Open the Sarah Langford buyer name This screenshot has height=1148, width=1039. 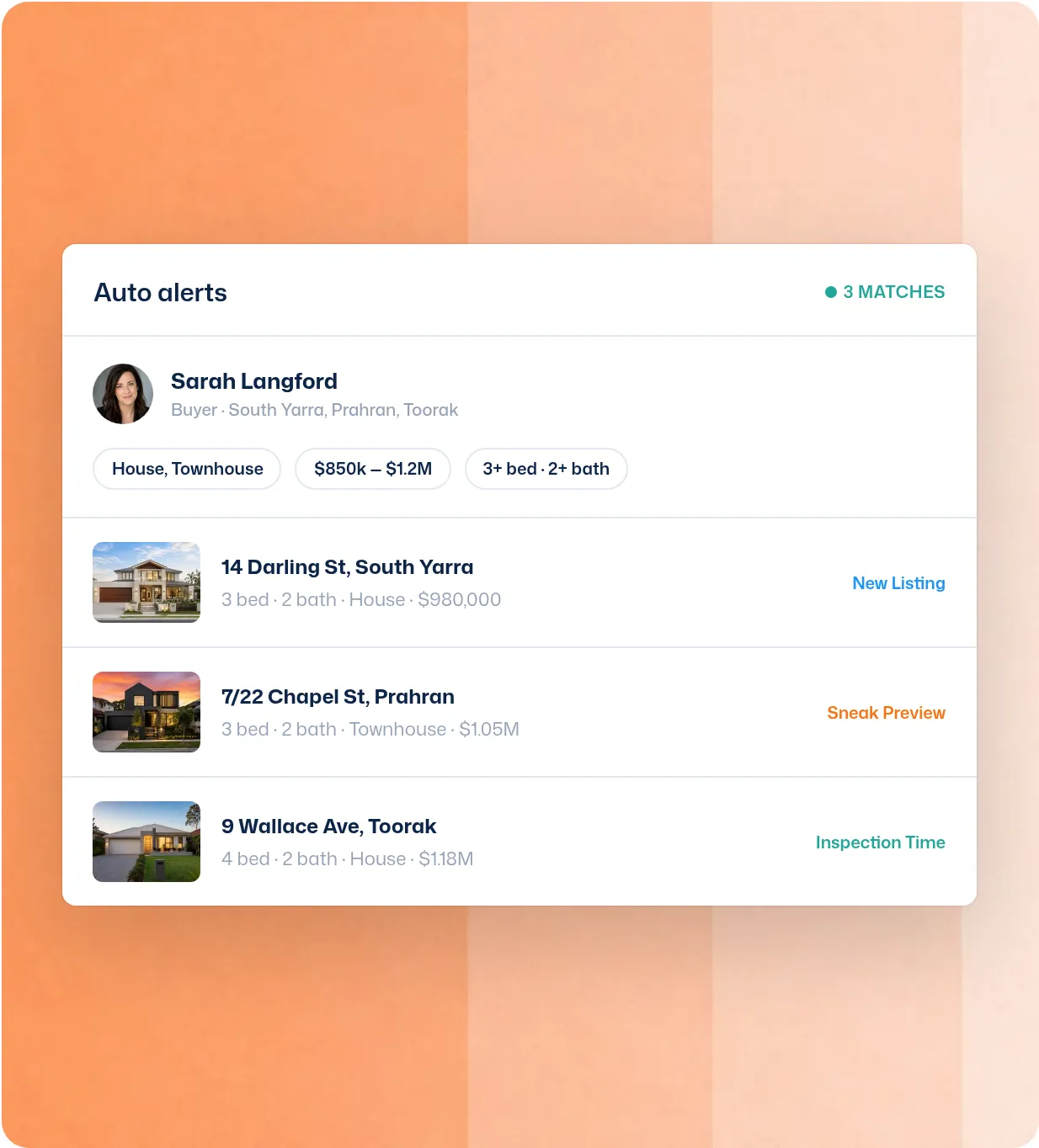coord(254,381)
